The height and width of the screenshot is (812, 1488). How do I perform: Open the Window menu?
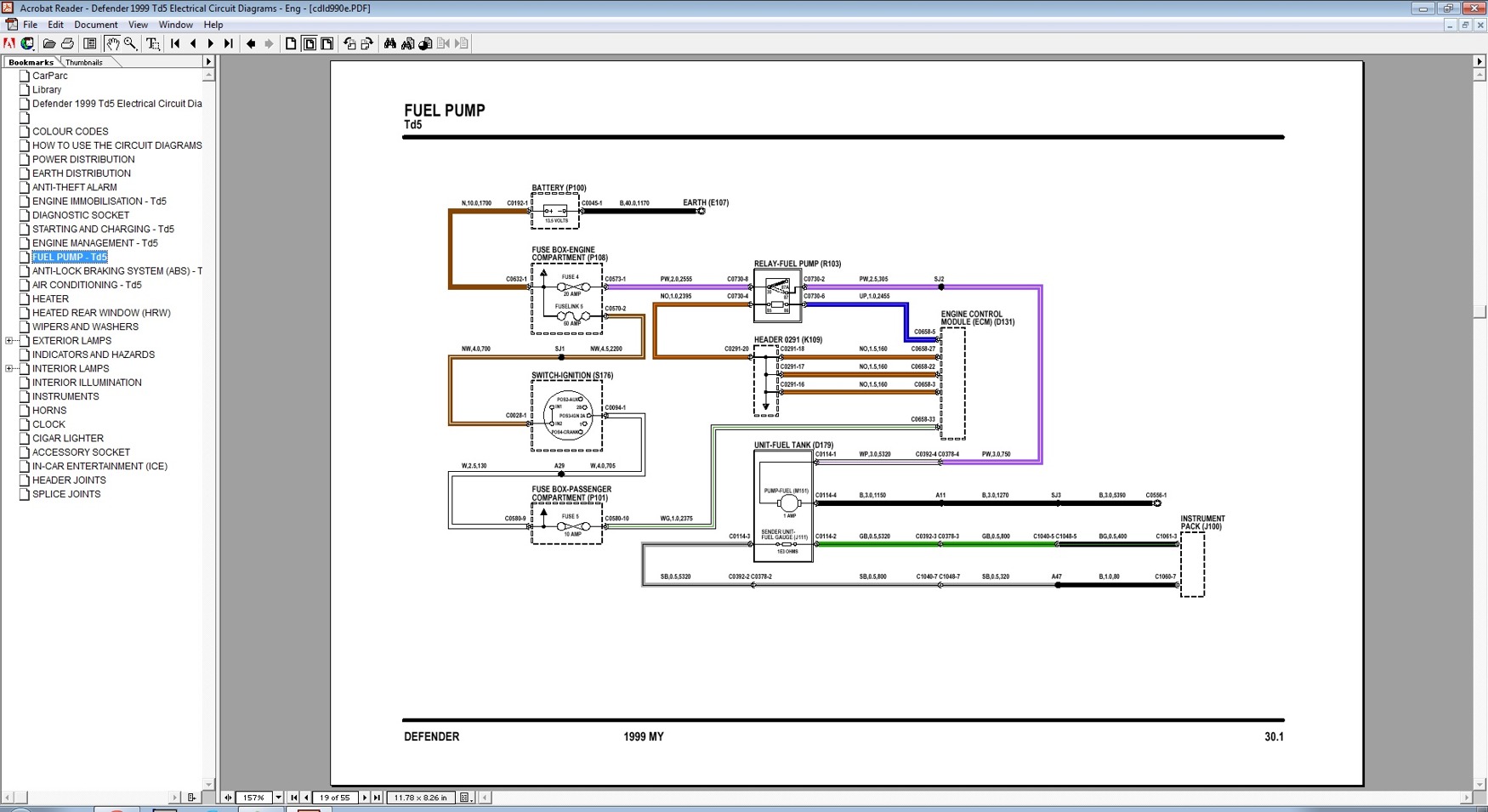click(x=175, y=25)
